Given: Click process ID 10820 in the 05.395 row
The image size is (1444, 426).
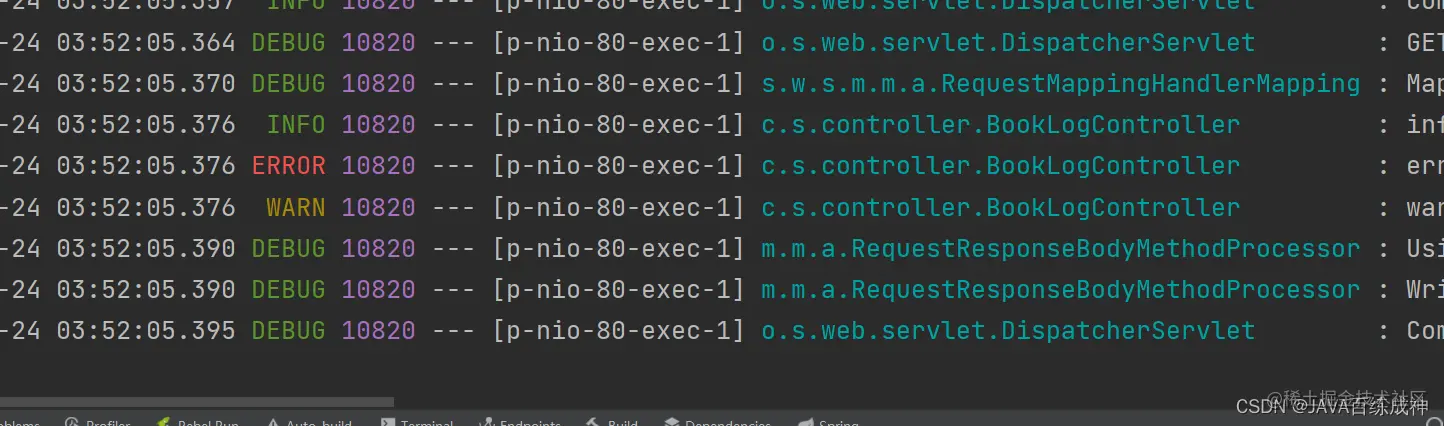Looking at the screenshot, I should [x=378, y=330].
